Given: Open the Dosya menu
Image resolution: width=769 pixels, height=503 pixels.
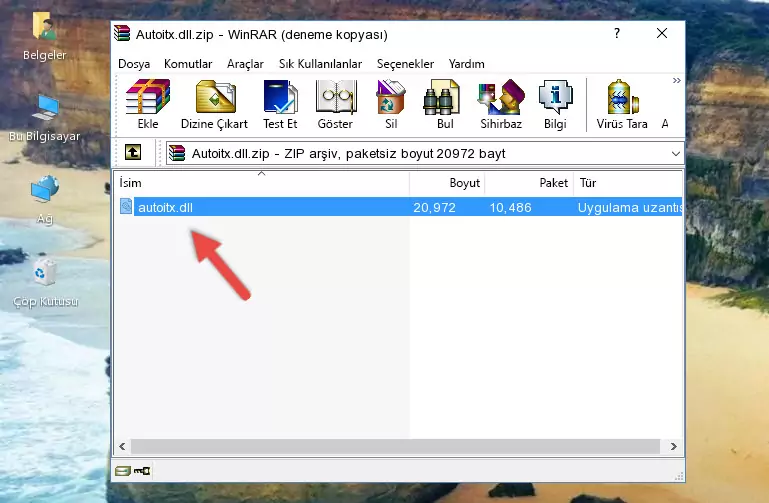Looking at the screenshot, I should click(x=134, y=64).
